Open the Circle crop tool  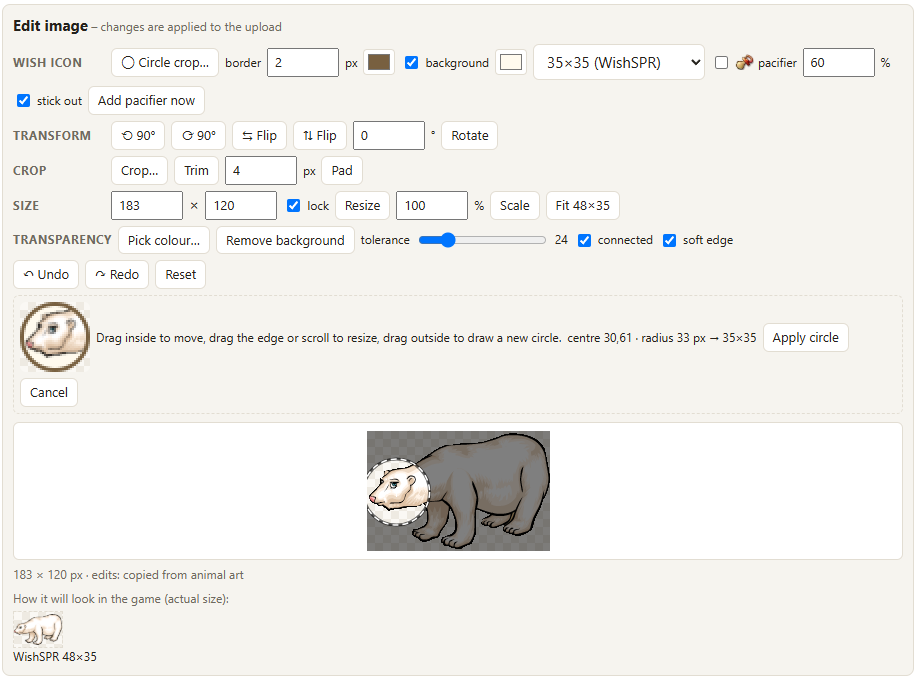point(165,62)
